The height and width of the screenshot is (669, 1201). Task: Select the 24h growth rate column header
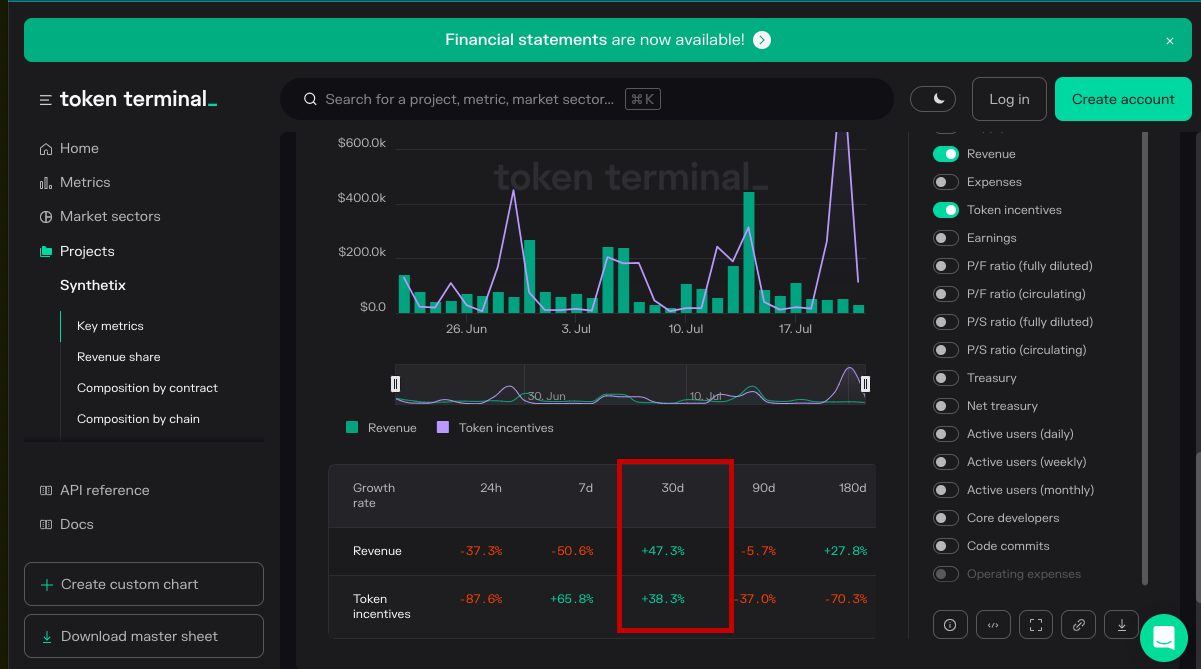pyautogui.click(x=490, y=488)
